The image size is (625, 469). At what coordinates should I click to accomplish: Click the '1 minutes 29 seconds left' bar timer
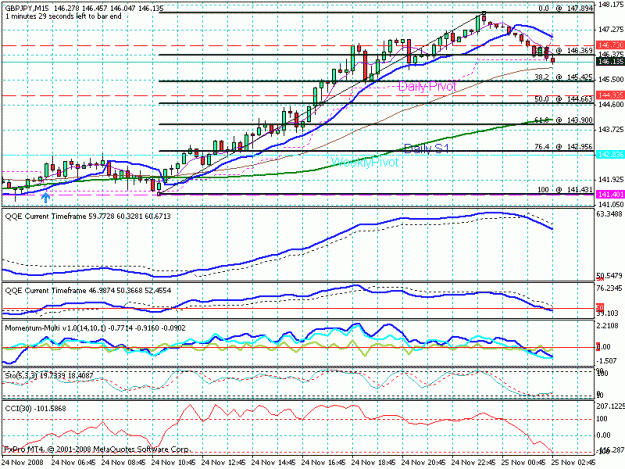63,16
